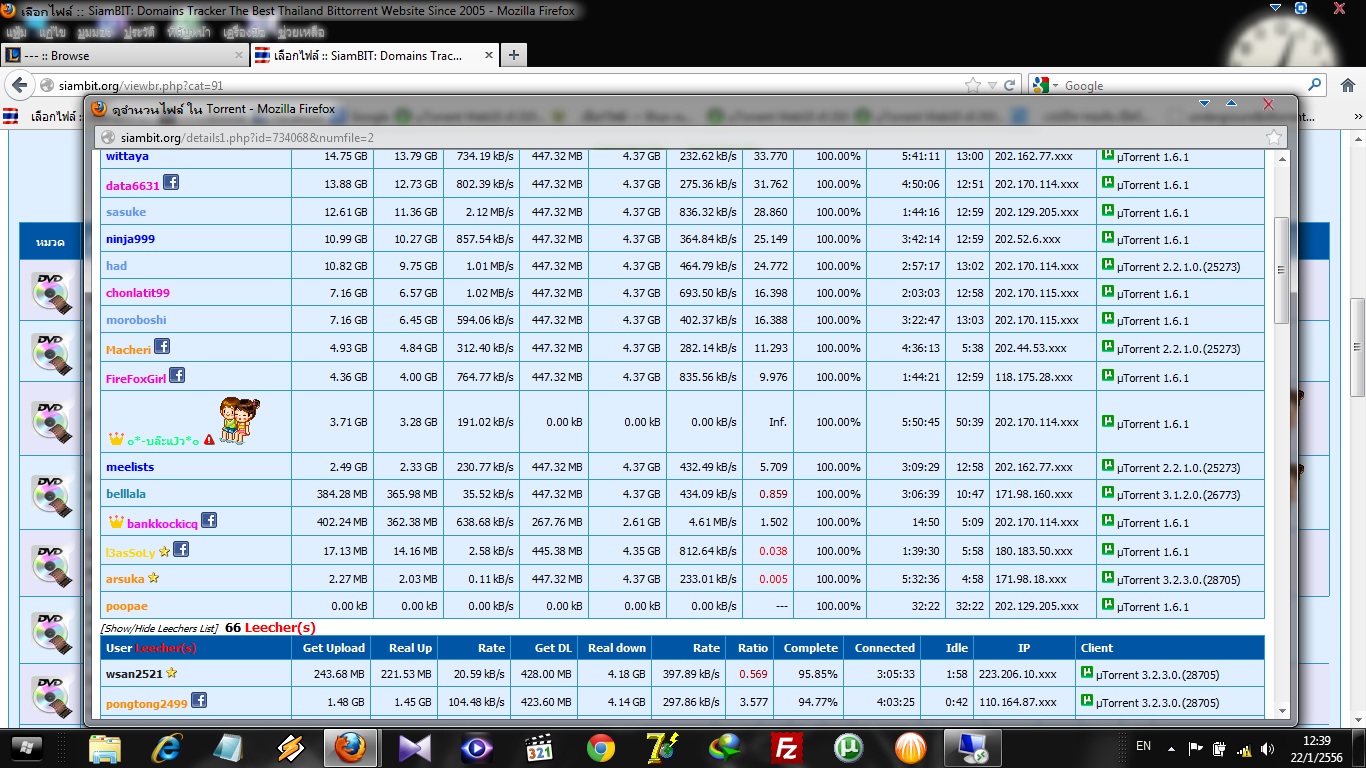Click Facebook icon next to data6631
This screenshot has height=768, width=1366.
pyautogui.click(x=171, y=183)
